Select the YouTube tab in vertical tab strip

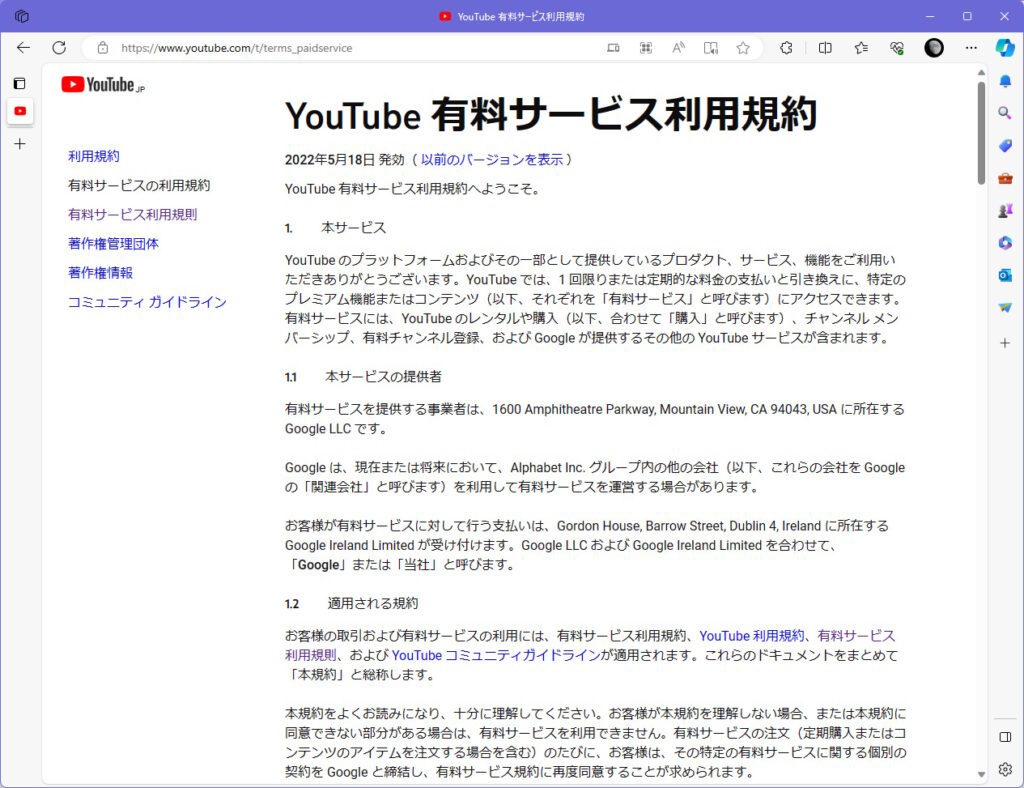(20, 111)
